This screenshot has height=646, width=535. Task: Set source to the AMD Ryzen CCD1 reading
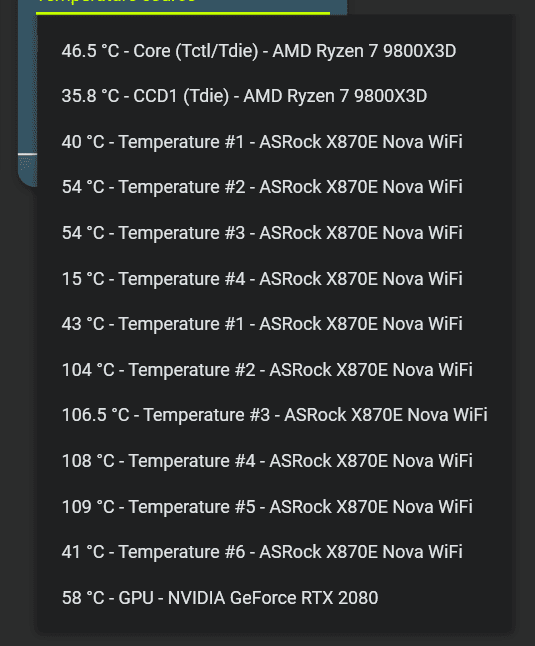(275, 96)
